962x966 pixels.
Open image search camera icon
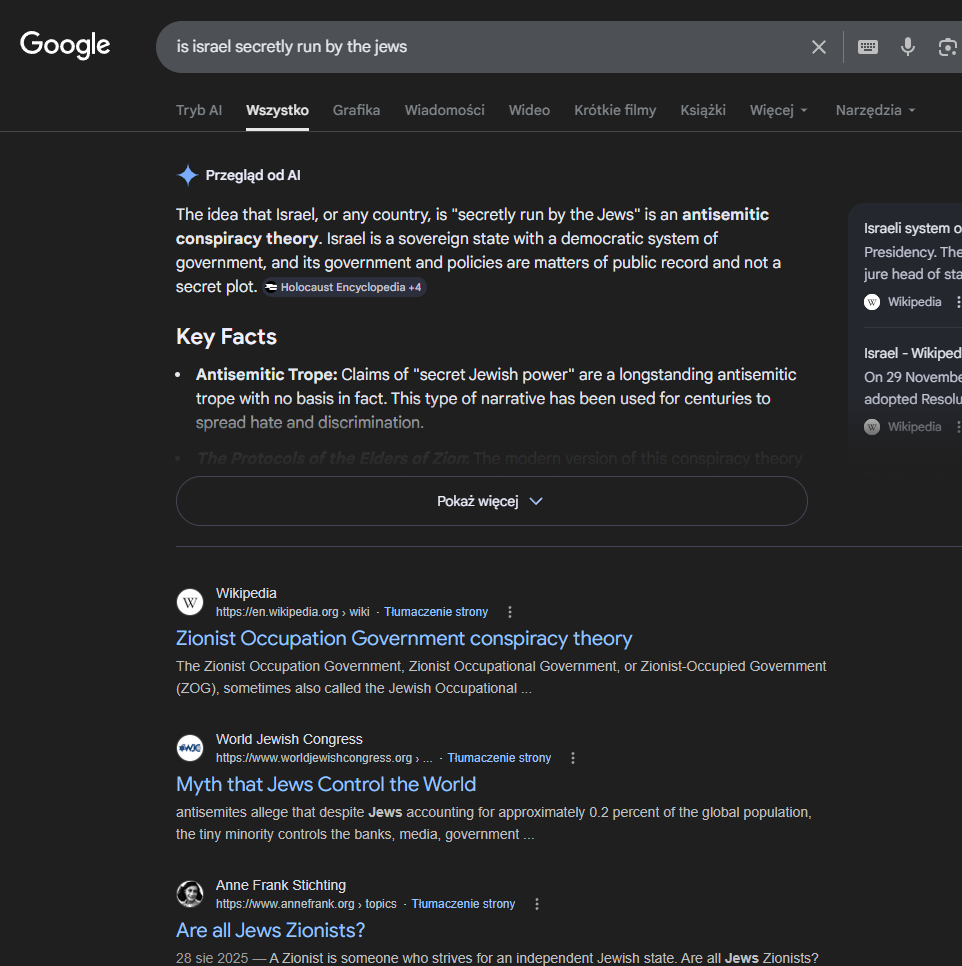(948, 47)
